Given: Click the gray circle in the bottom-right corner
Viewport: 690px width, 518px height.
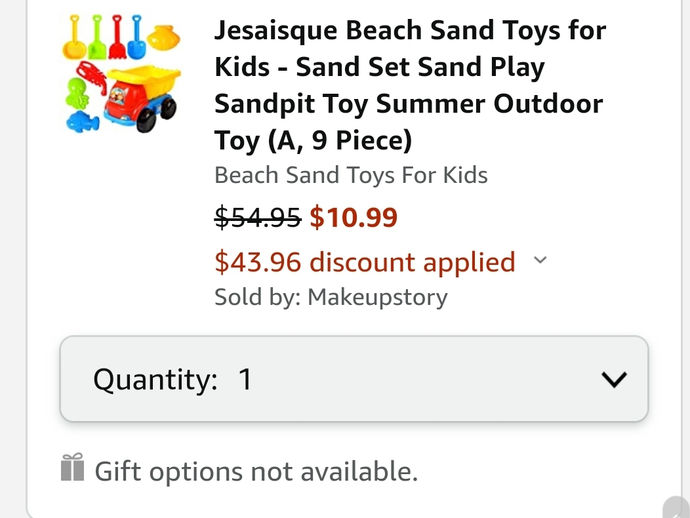Looking at the screenshot, I should 677,508.
